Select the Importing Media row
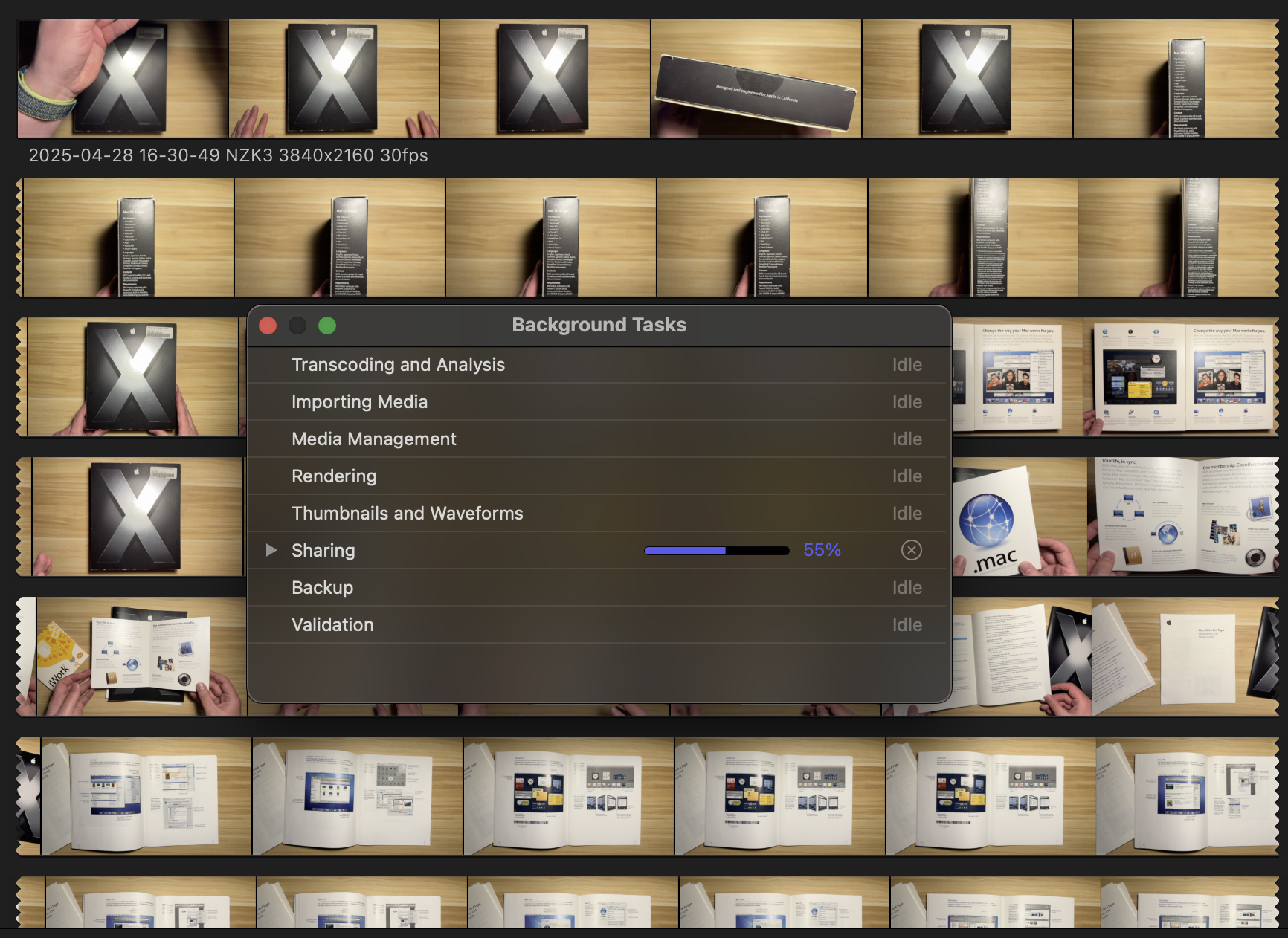This screenshot has height=938, width=1288. tap(597, 402)
